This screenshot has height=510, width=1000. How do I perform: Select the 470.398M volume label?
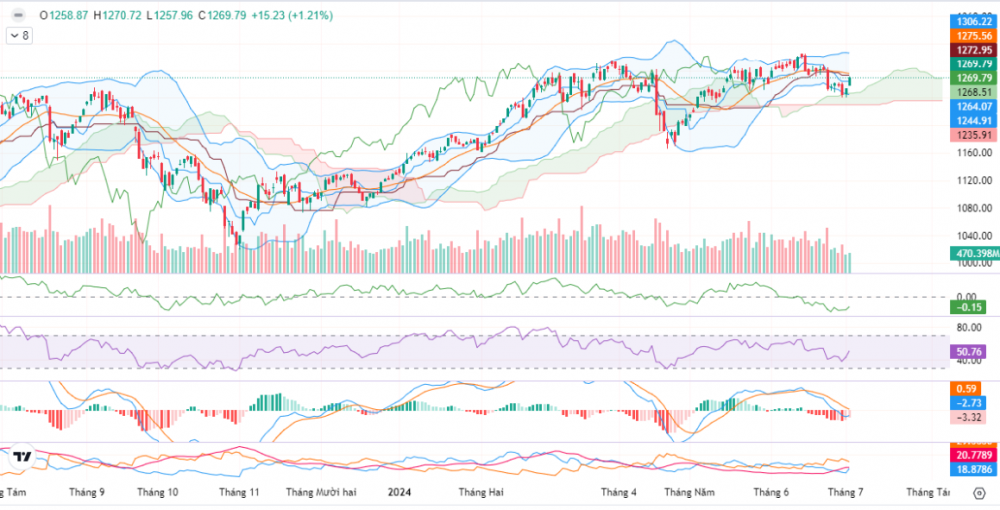pos(973,254)
